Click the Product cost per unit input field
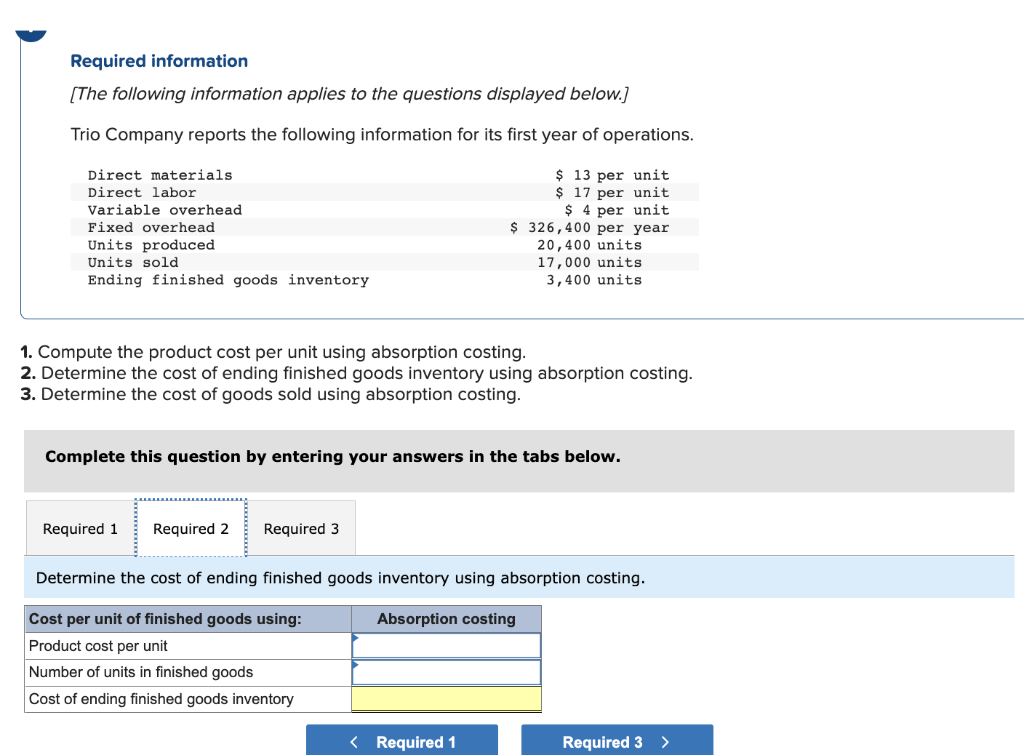This screenshot has width=1024, height=755. click(x=446, y=646)
